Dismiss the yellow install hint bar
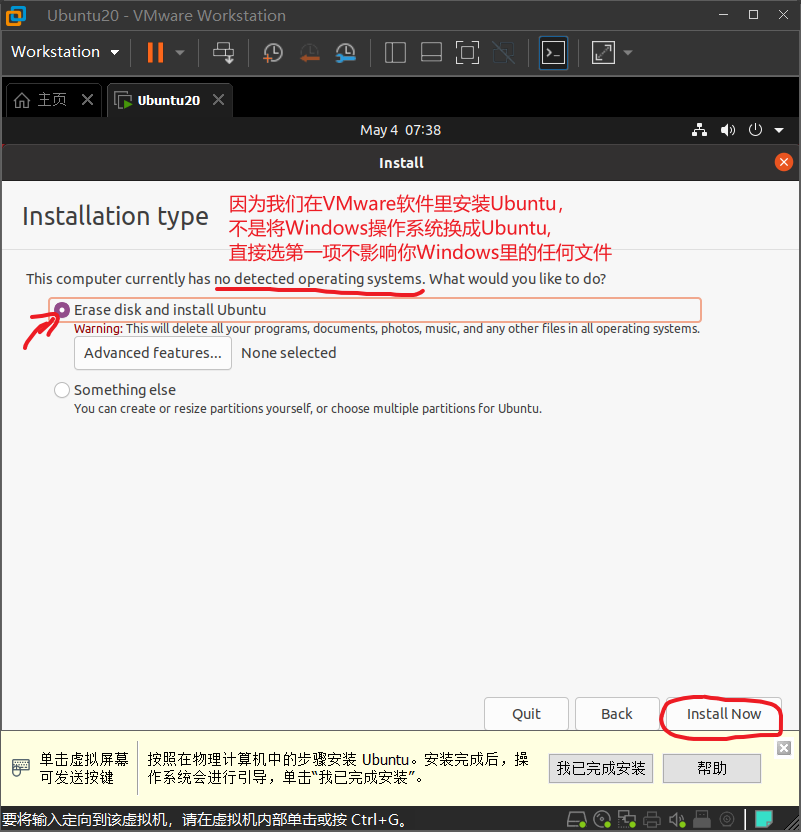 pyautogui.click(x=784, y=748)
